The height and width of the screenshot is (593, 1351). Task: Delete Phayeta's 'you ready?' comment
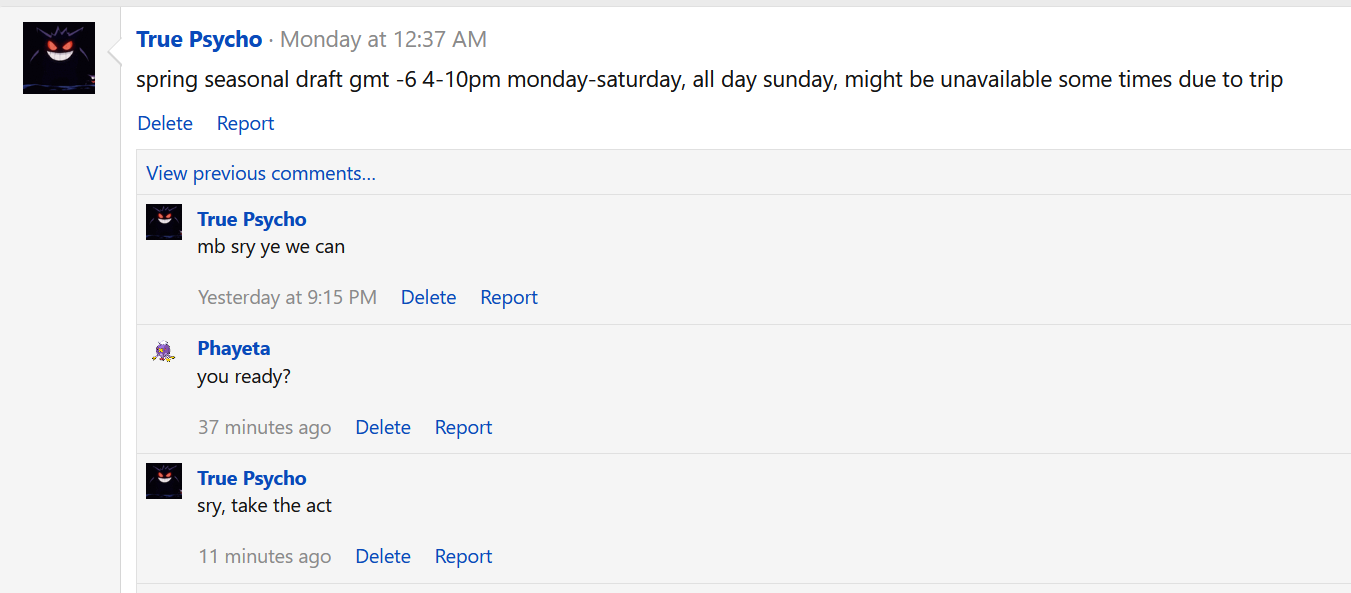pyautogui.click(x=383, y=427)
